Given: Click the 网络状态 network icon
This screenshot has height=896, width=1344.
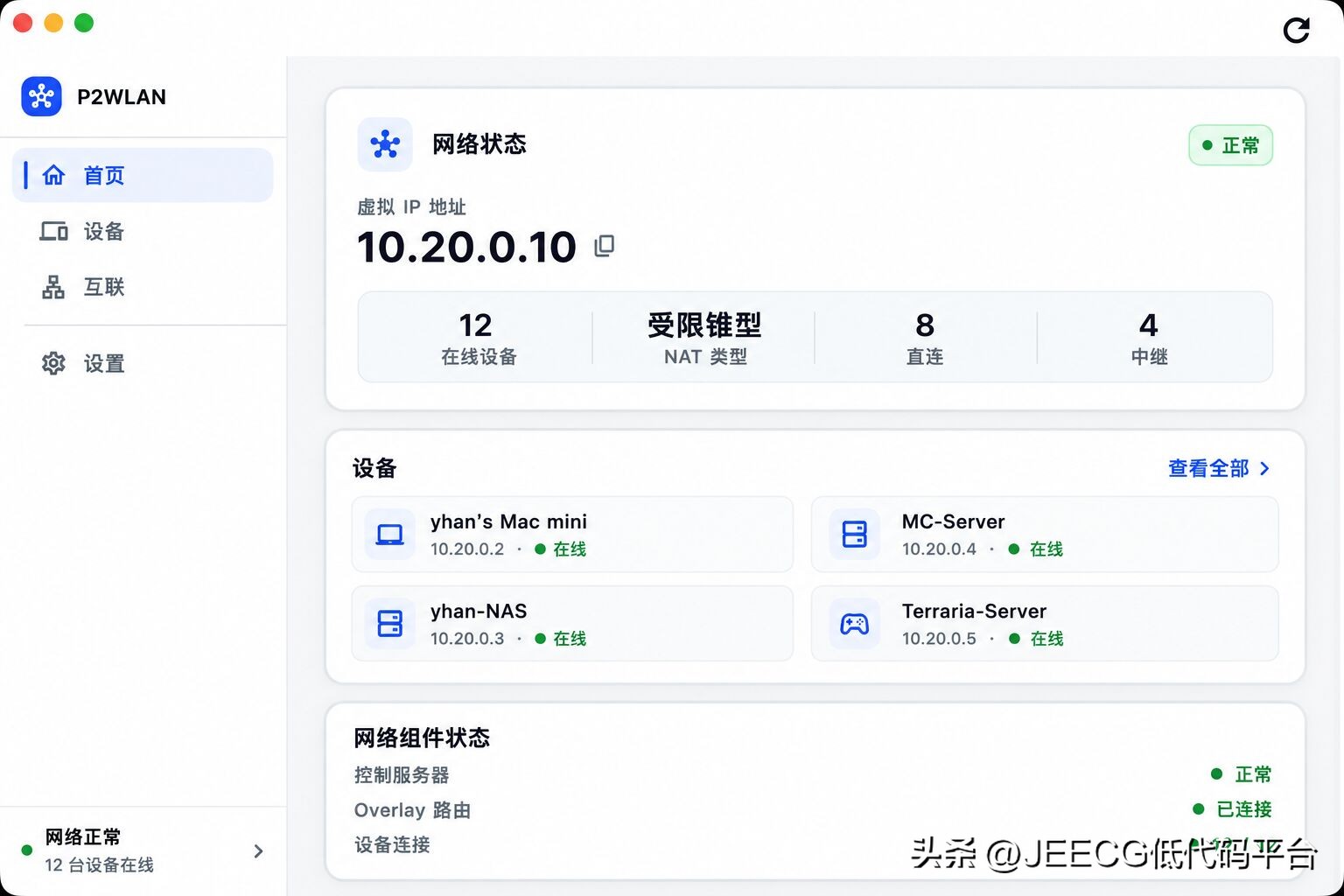Looking at the screenshot, I should click(385, 144).
